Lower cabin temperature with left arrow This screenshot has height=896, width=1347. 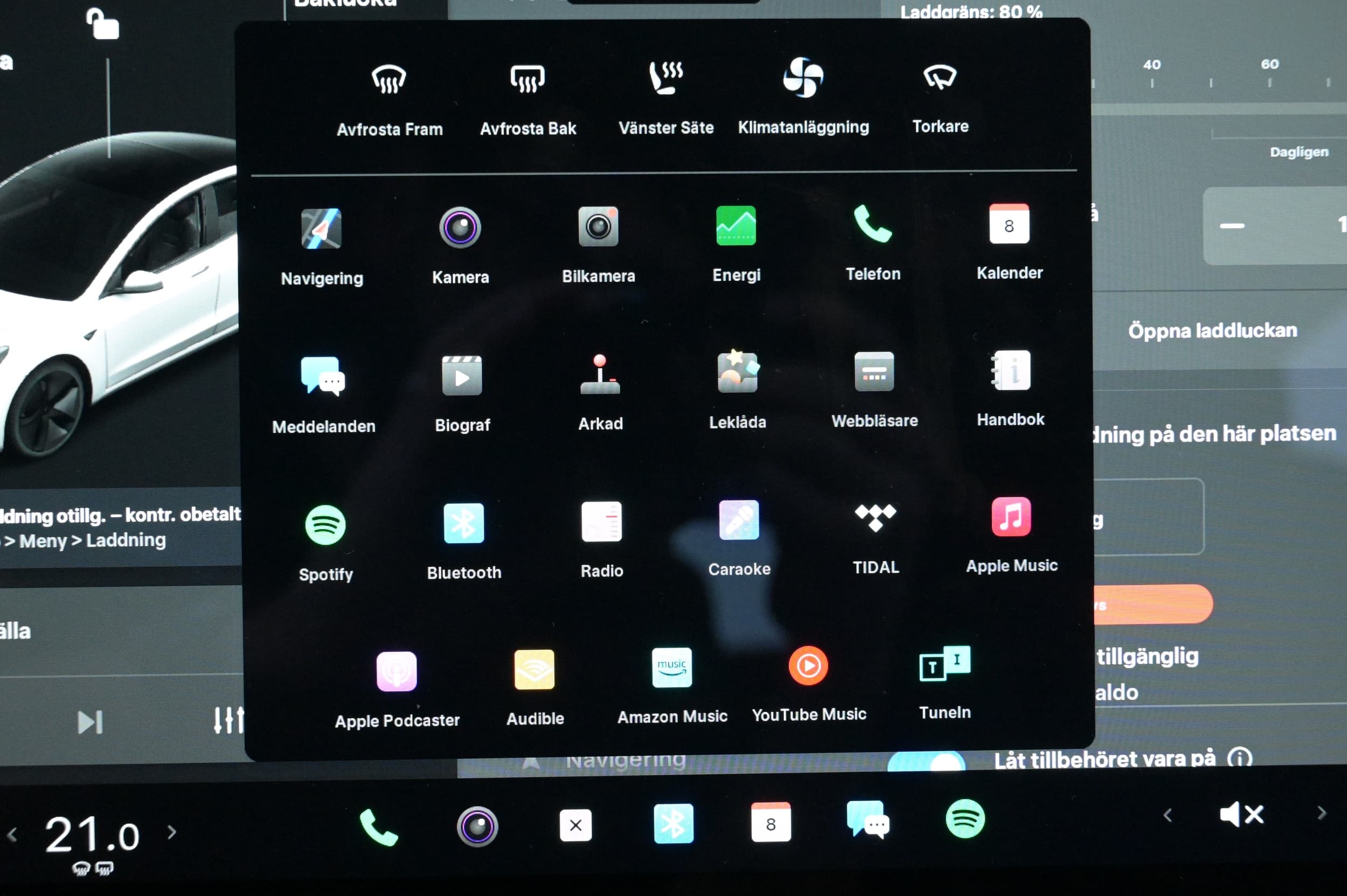pos(12,835)
